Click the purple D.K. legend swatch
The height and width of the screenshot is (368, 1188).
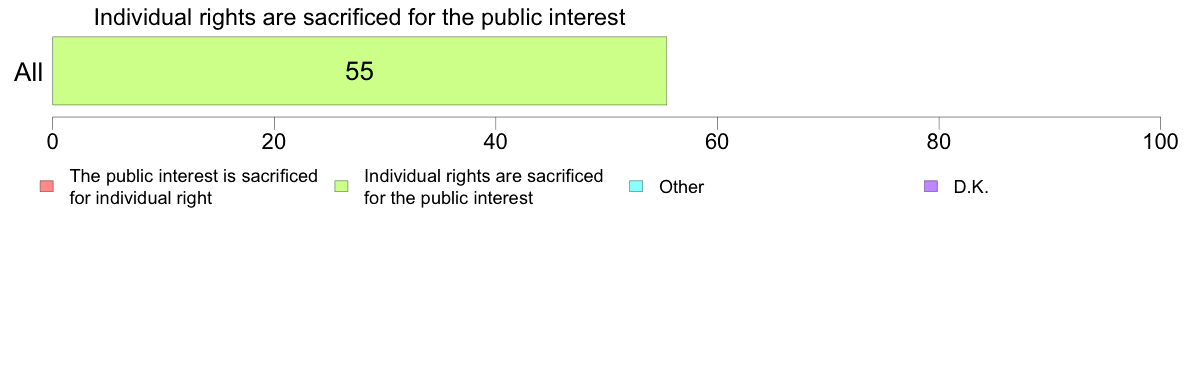931,186
